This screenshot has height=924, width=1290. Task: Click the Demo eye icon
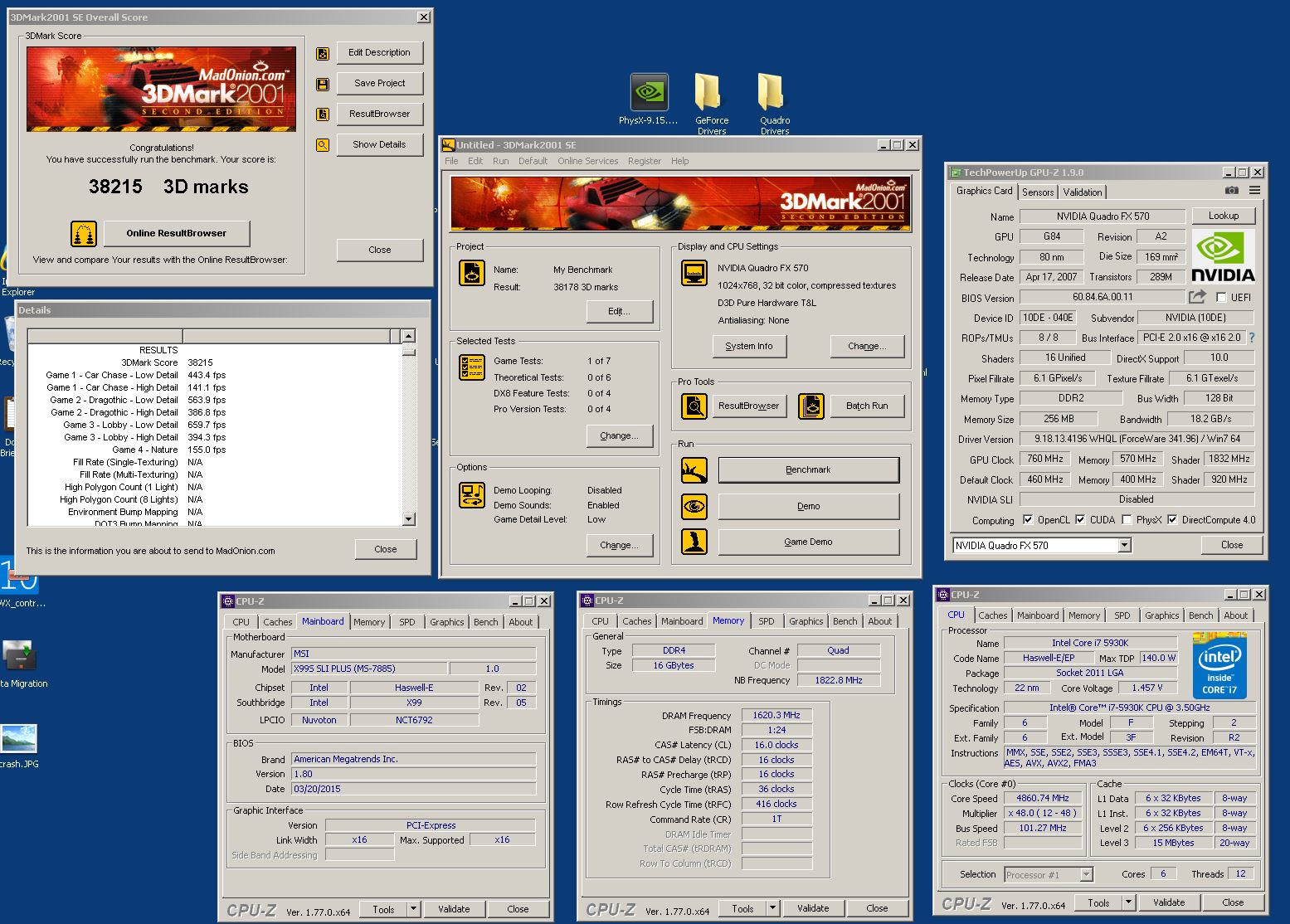694,506
